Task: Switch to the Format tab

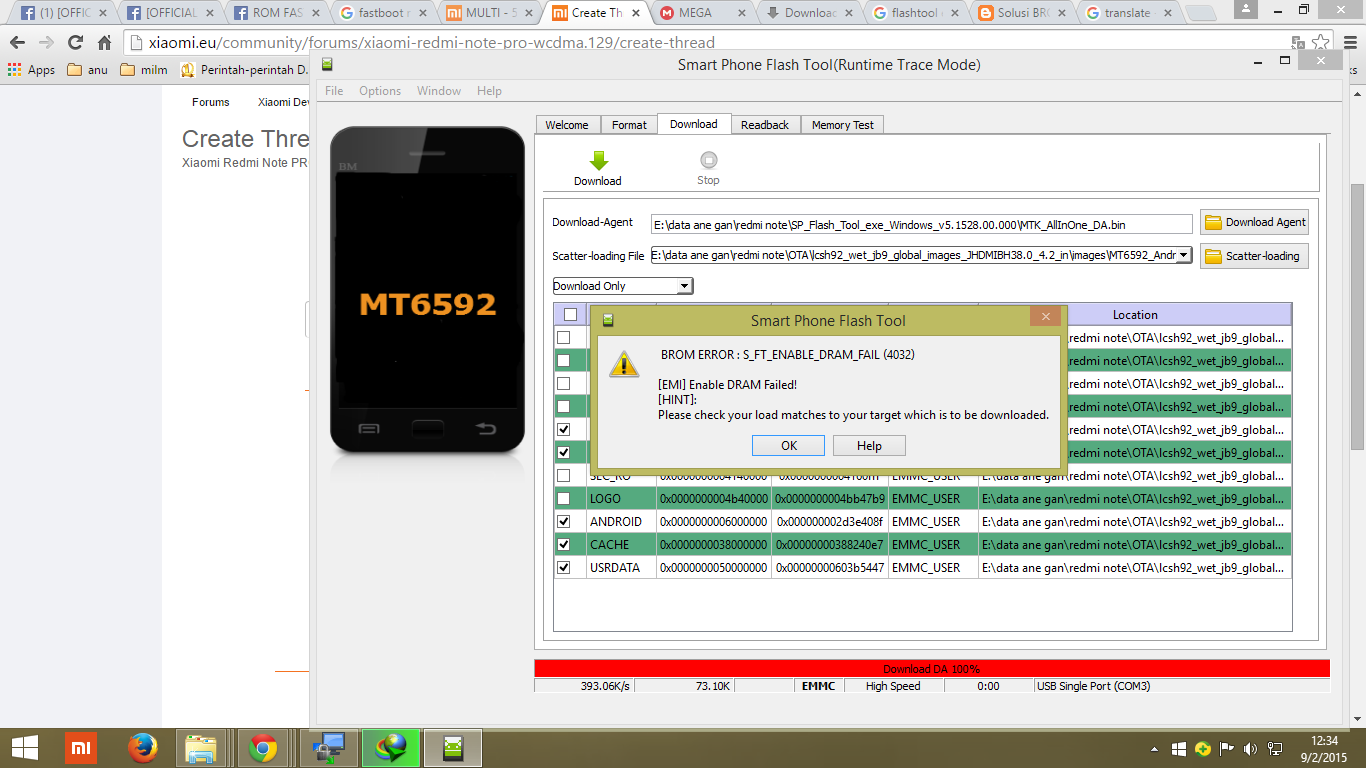Action: click(629, 125)
